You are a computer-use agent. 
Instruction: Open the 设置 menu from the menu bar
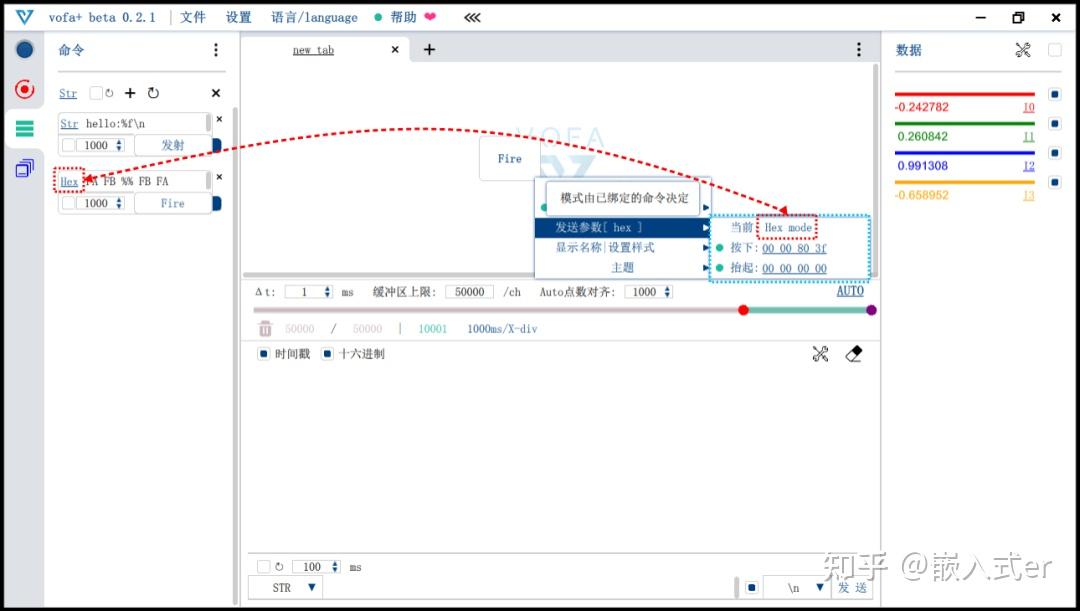tap(238, 17)
